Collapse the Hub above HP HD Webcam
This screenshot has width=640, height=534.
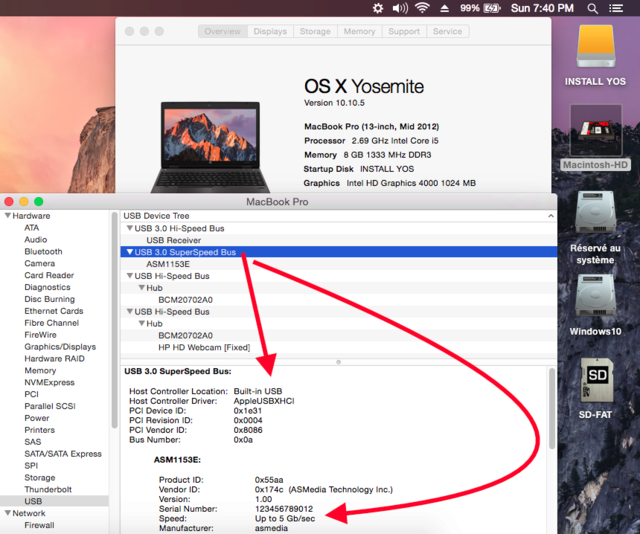point(142,323)
